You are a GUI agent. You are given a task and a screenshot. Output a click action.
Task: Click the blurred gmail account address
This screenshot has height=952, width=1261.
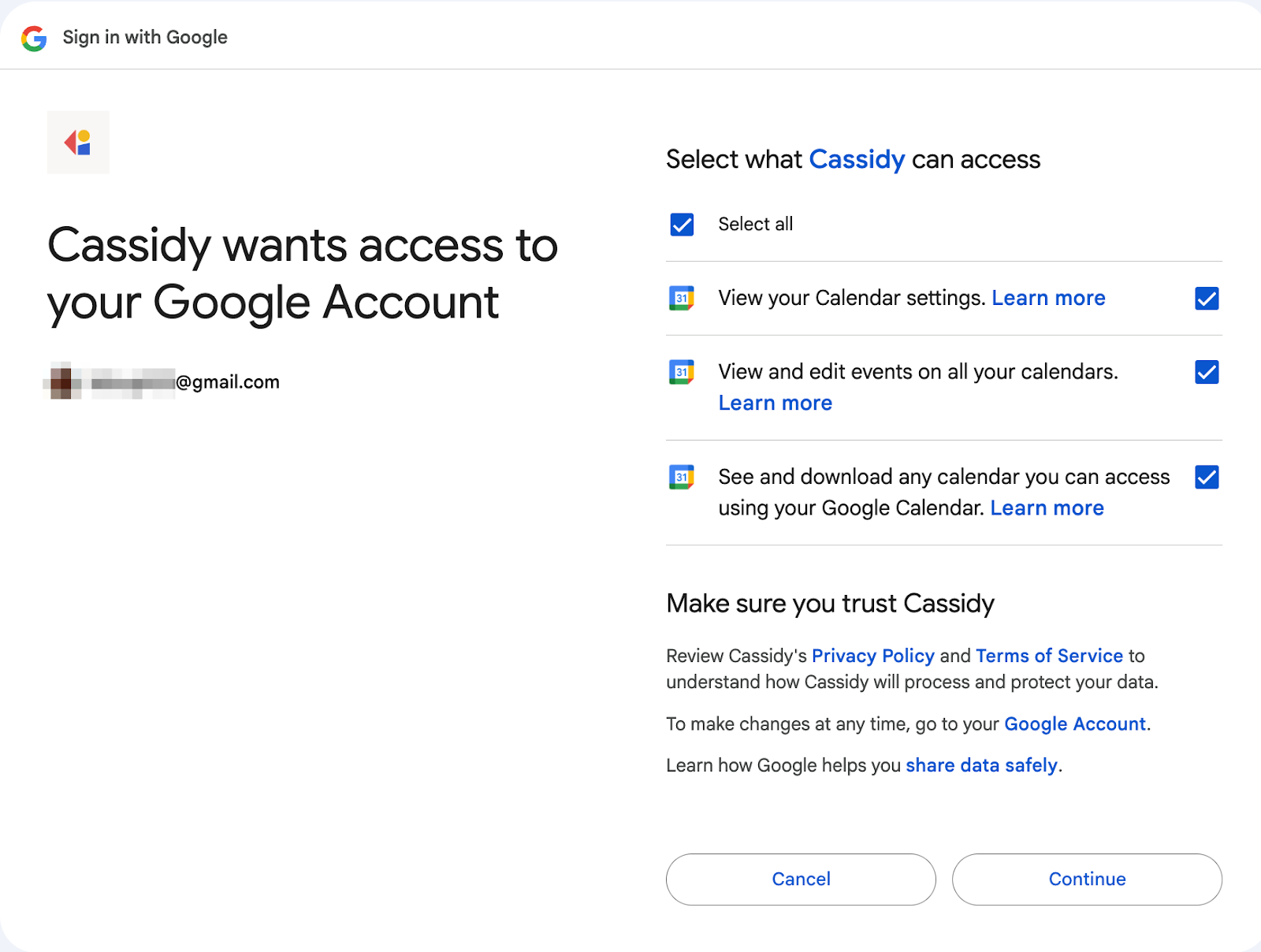tap(162, 381)
